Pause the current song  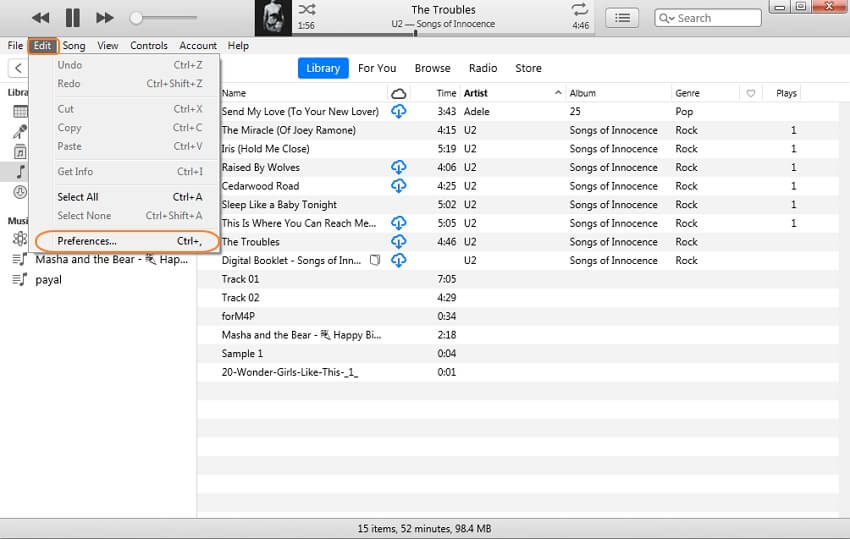tap(73, 18)
